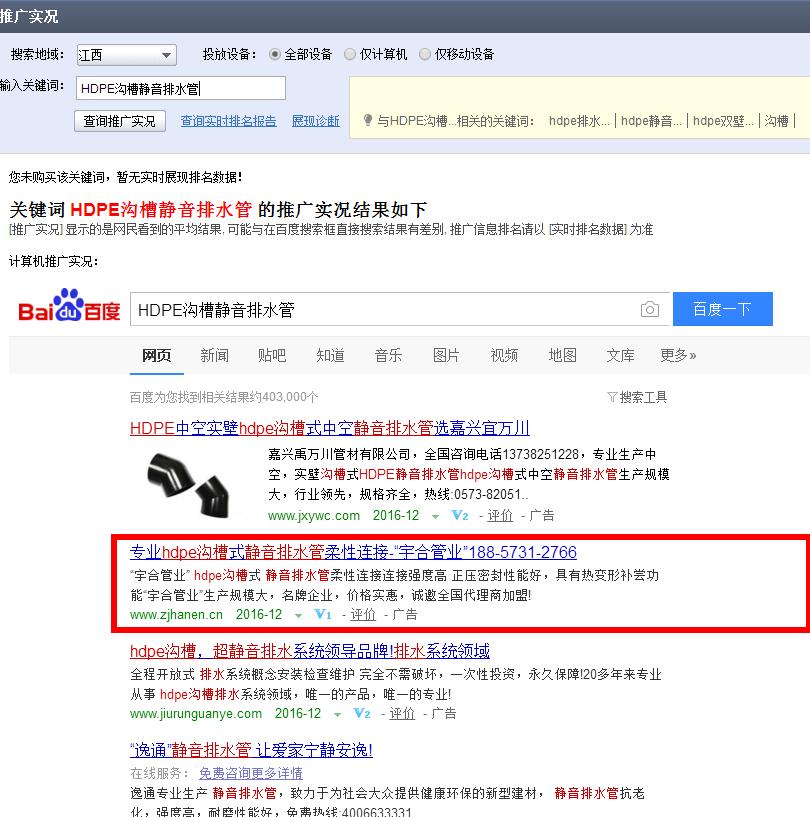Image resolution: width=810 pixels, height=817 pixels.
Task: Click the 计算机推广实况: label
Action: pos(54,261)
